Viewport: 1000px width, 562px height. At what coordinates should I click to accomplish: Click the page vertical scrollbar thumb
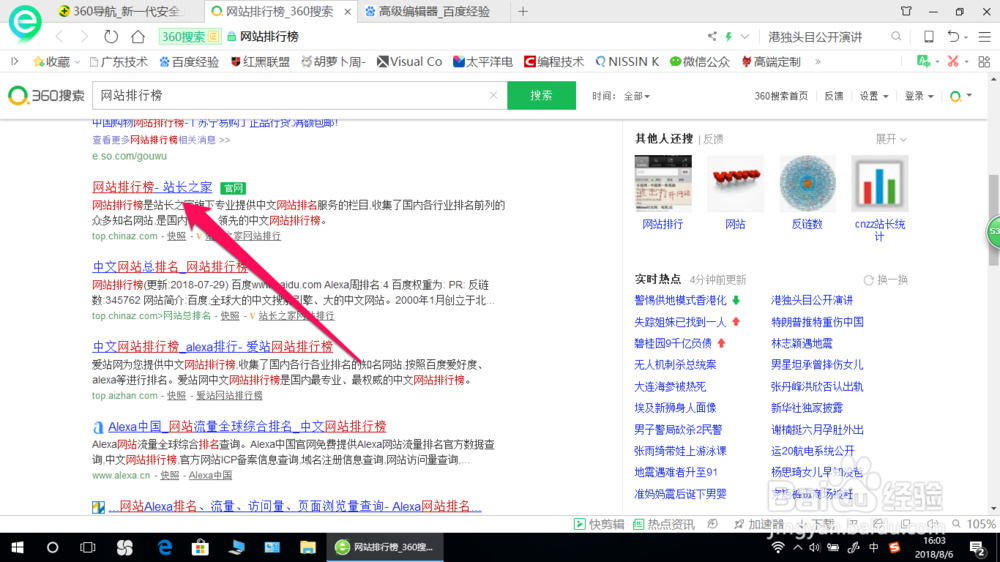coord(994,220)
